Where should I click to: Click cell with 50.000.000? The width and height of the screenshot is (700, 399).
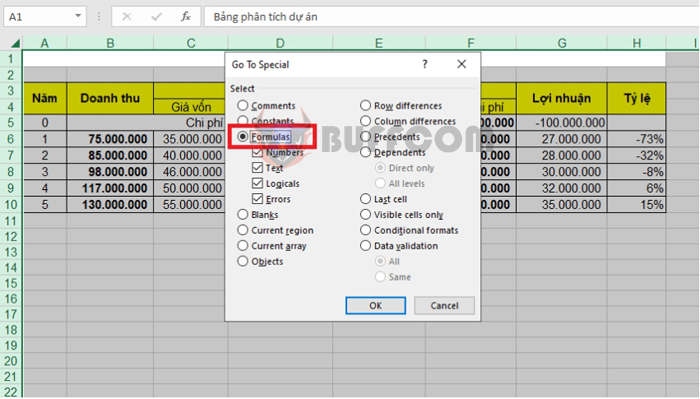click(190, 188)
